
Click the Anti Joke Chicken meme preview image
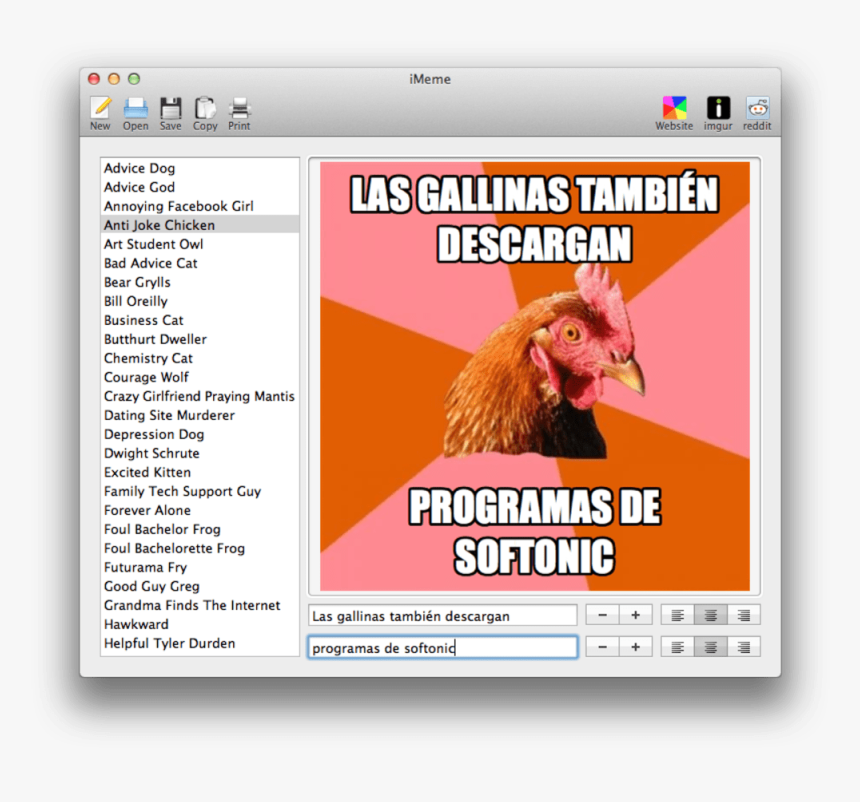coord(534,376)
